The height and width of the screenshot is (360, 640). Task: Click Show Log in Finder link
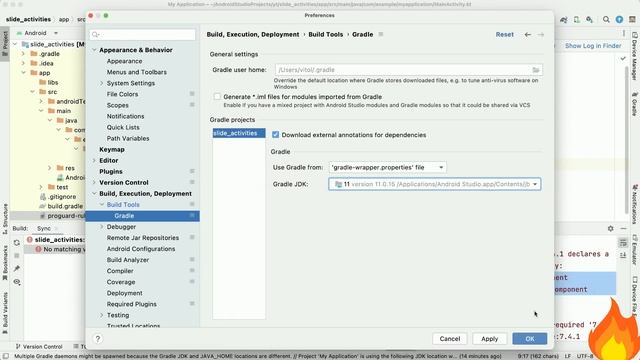tap(593, 46)
